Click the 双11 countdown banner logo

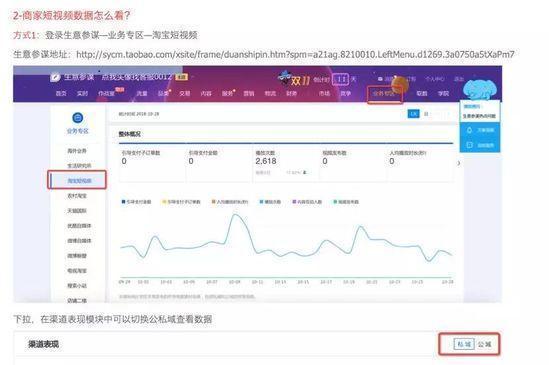pyautogui.click(x=294, y=79)
